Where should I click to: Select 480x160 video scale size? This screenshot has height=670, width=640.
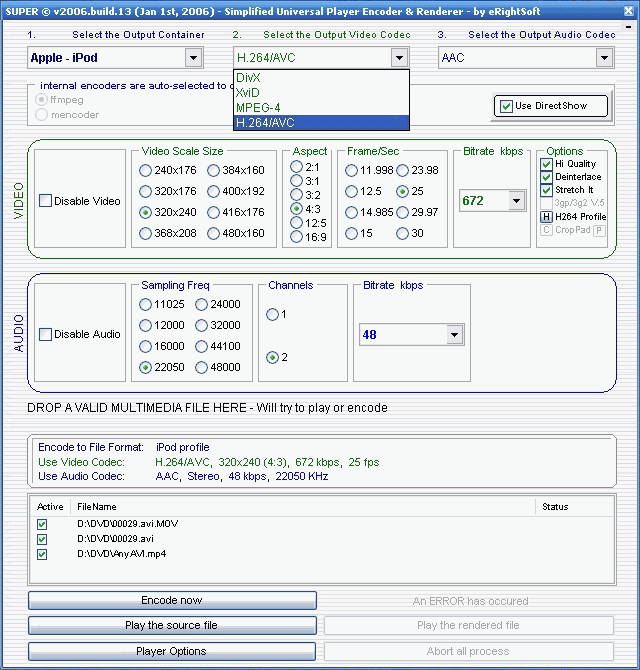click(213, 234)
